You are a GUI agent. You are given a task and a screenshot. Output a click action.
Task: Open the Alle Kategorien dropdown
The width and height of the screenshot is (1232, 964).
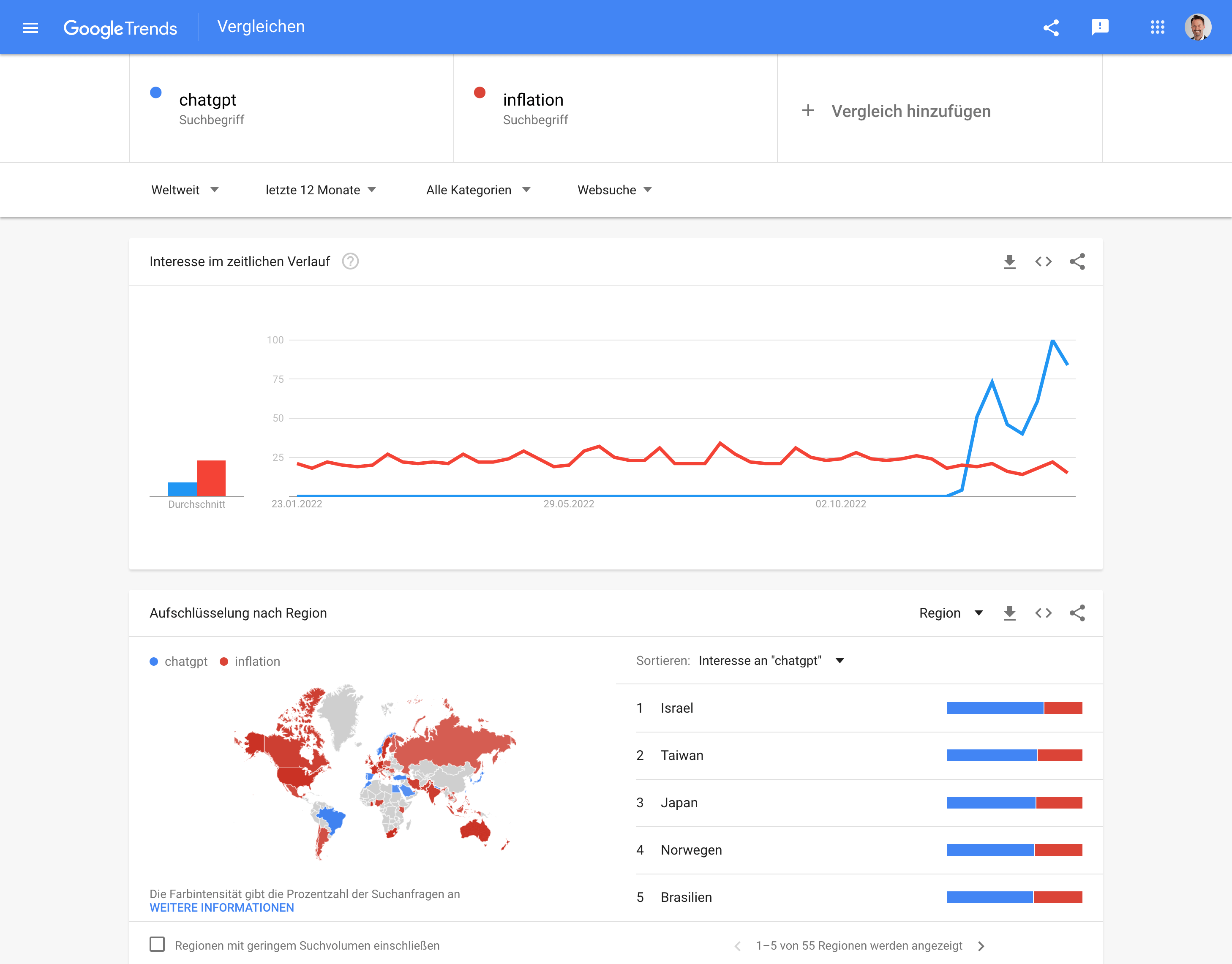coord(478,190)
